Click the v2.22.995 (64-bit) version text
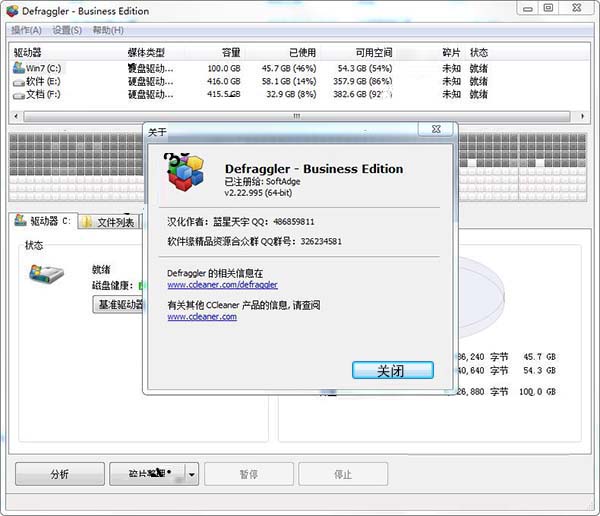 coord(258,193)
